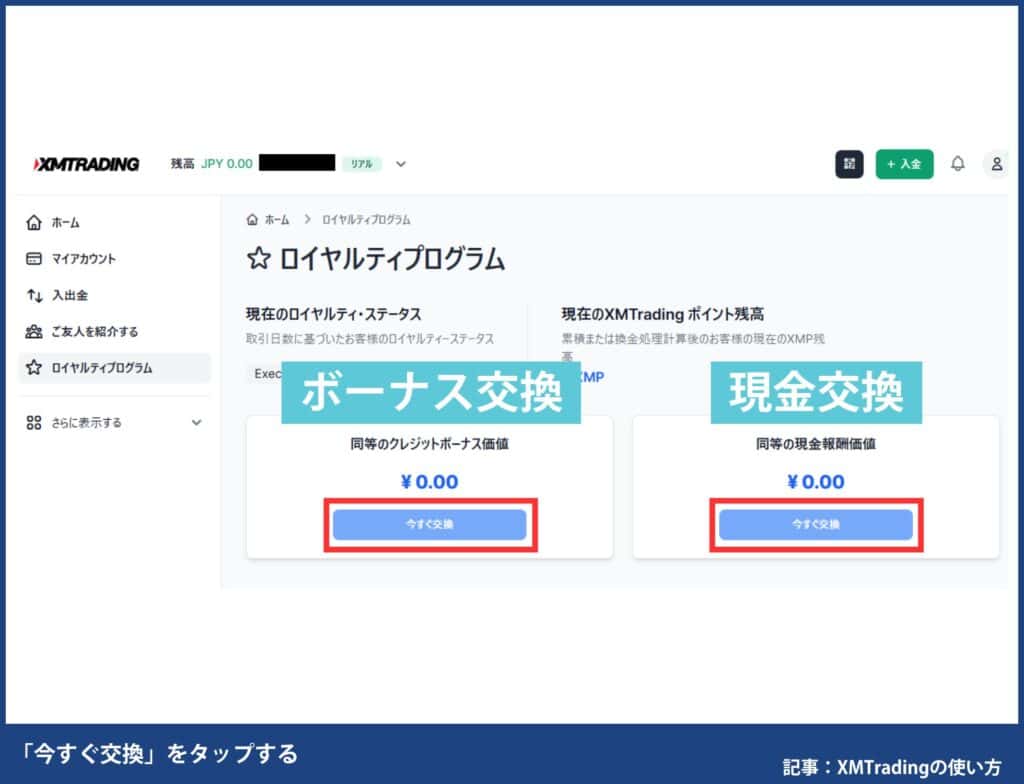Expand the account selector chevron

coord(401,164)
